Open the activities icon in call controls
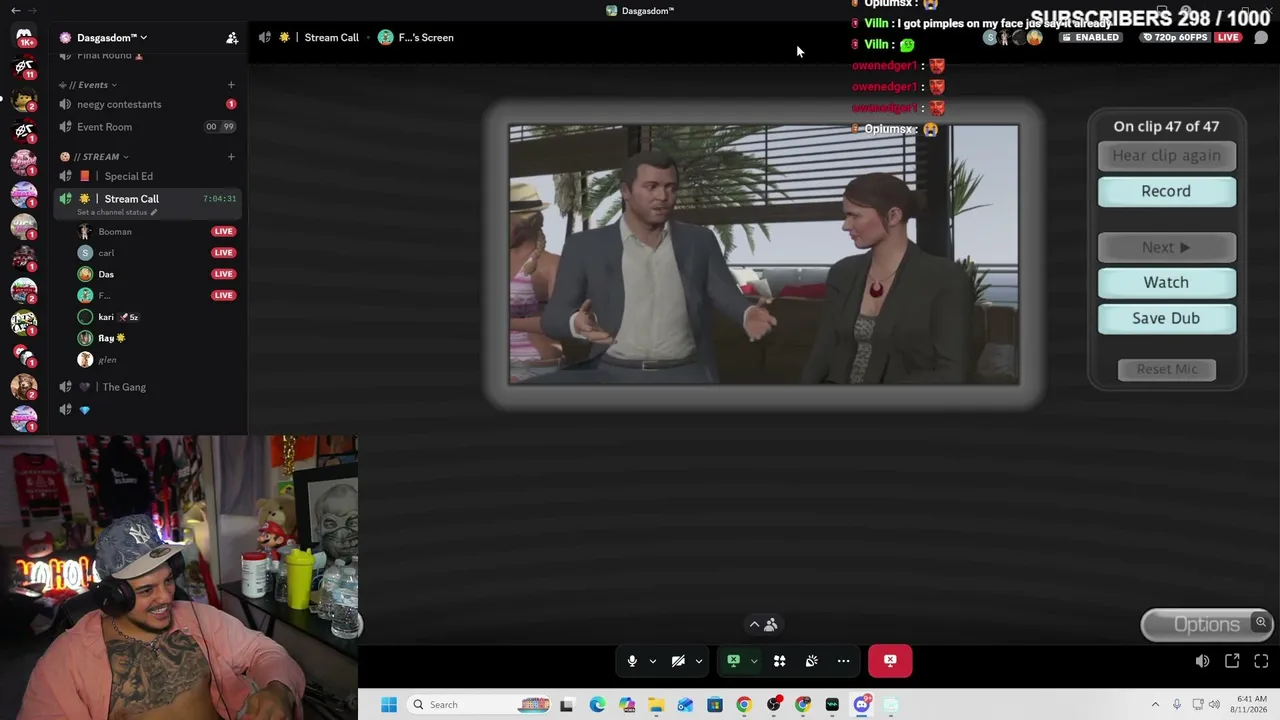 (780, 661)
